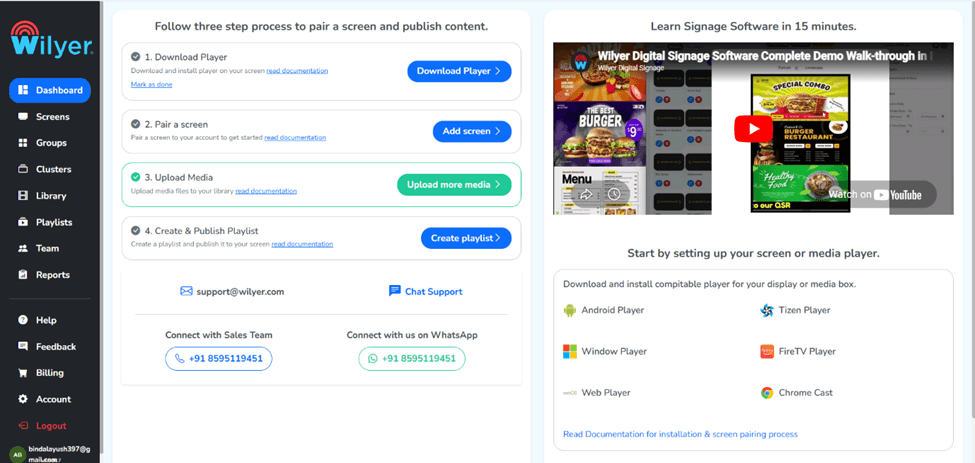Click the chat bubble icon
The height and width of the screenshot is (463, 975).
394,291
